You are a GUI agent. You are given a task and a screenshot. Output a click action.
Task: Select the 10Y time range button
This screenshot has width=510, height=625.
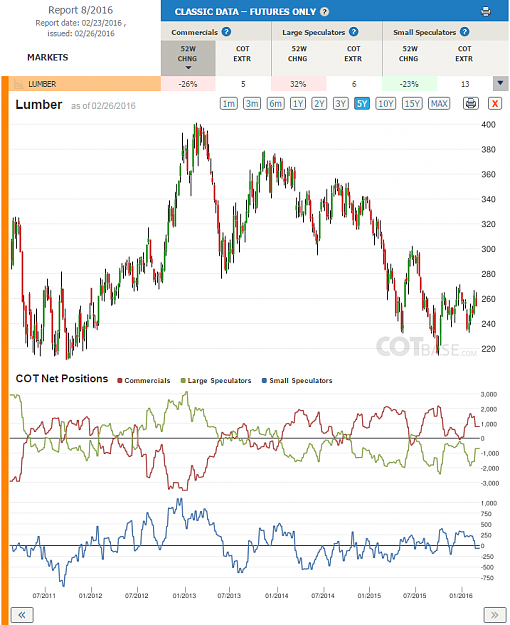(386, 104)
